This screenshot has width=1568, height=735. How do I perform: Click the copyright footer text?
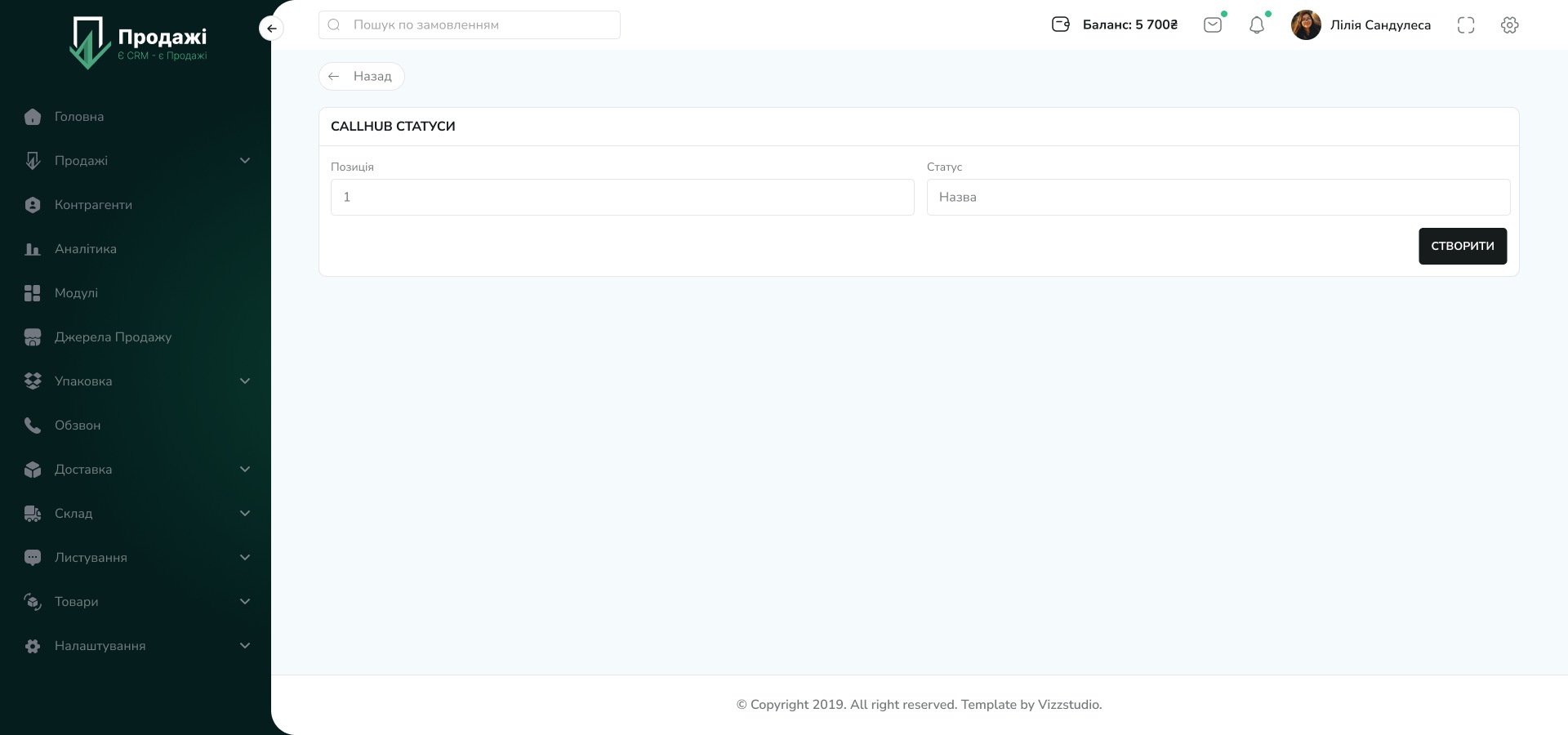pyautogui.click(x=919, y=705)
